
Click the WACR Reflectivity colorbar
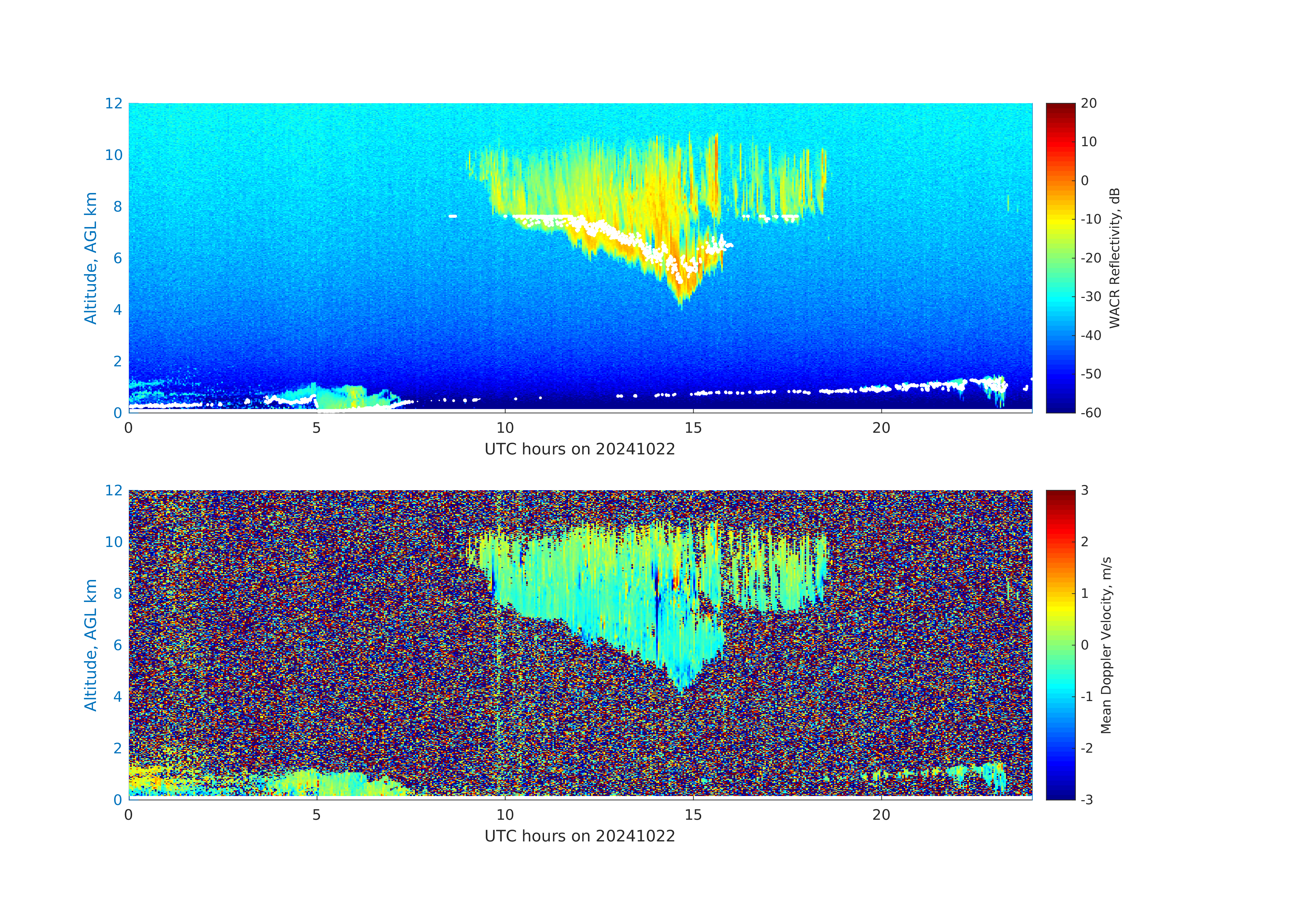(1060, 258)
